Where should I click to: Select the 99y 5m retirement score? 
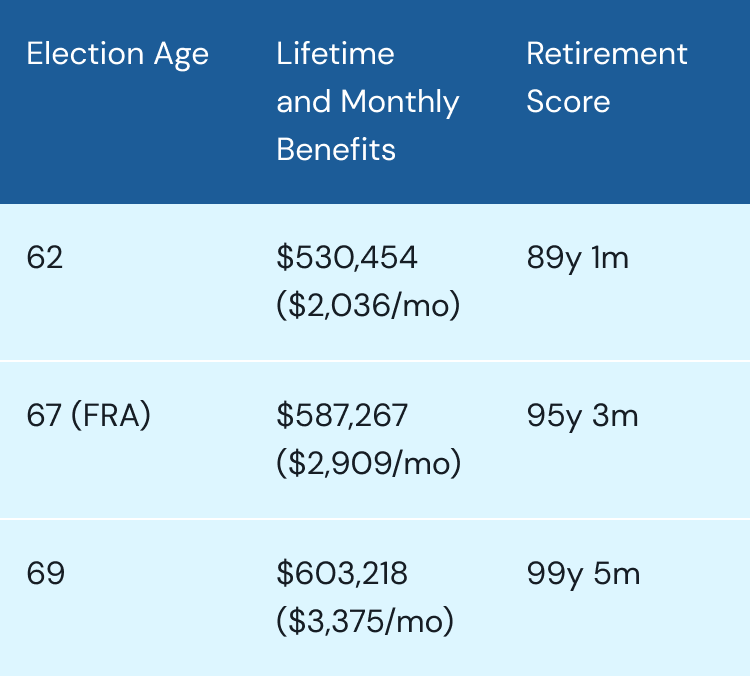tap(583, 574)
